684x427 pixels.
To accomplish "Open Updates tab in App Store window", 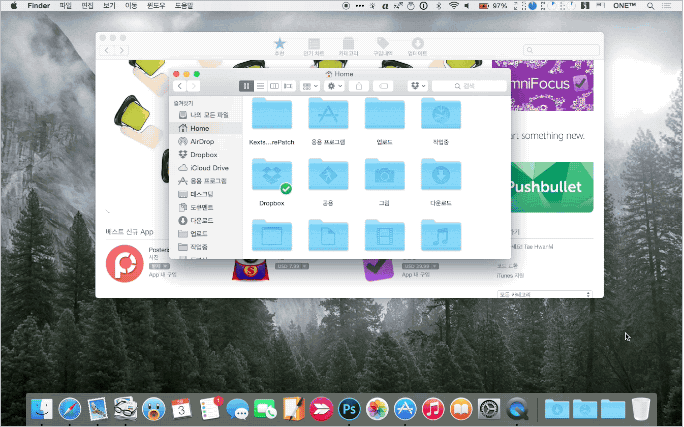I will click(x=417, y=47).
